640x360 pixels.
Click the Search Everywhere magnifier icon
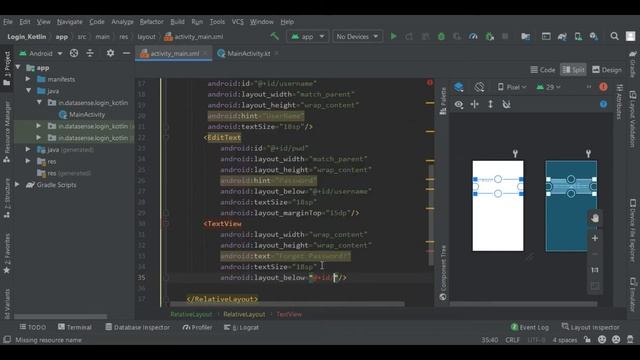[614, 36]
